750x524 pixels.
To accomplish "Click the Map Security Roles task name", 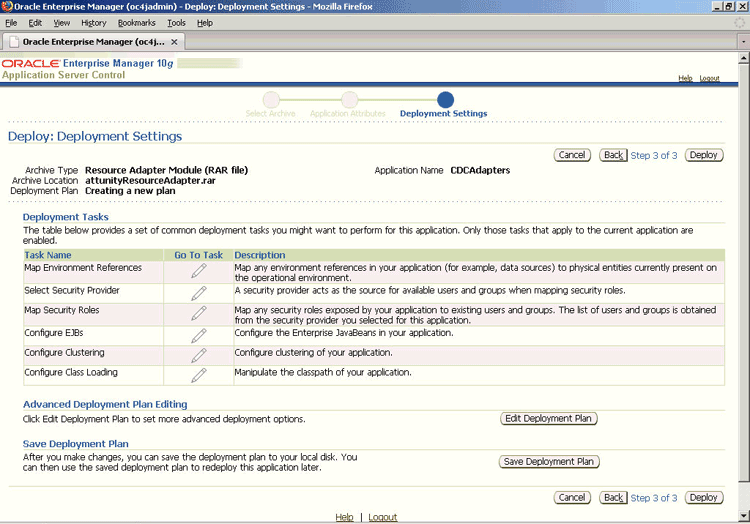I will [62, 310].
